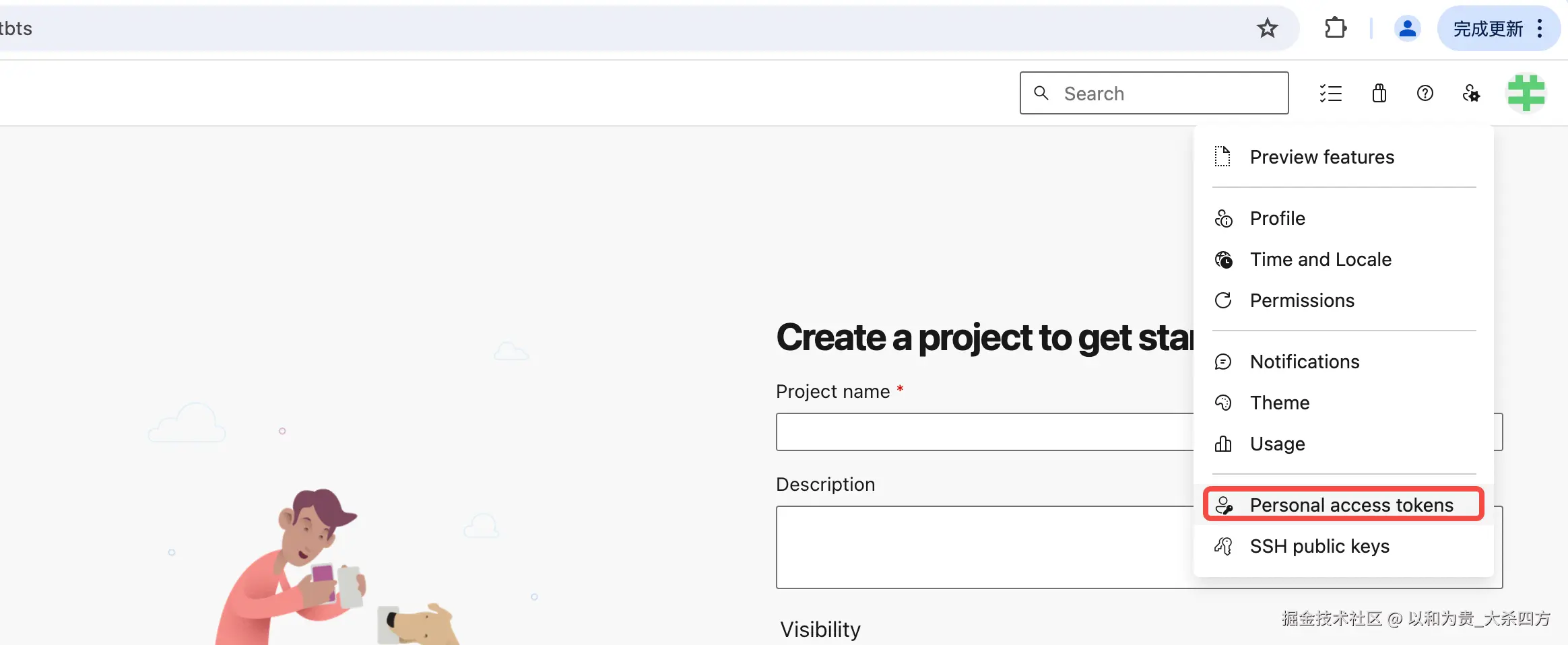Open the Help question mark icon
The width and height of the screenshot is (1568, 645).
coord(1425,94)
